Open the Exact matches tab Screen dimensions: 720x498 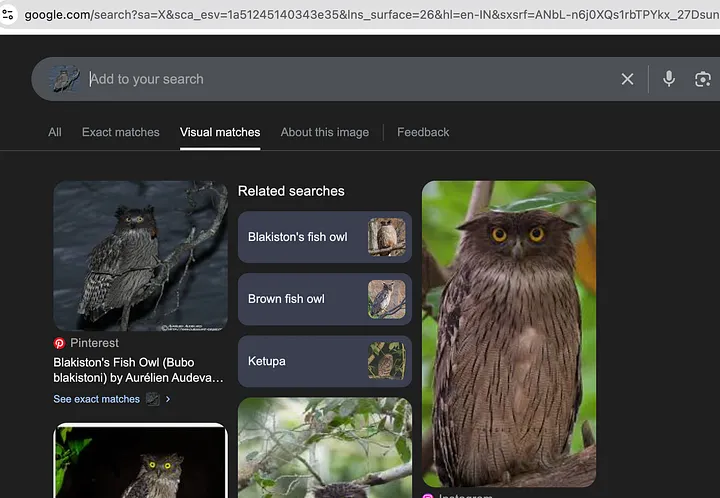[121, 132]
